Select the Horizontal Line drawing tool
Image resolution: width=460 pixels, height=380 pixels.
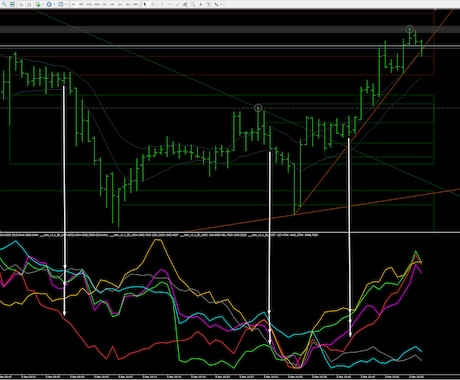click(x=170, y=4)
